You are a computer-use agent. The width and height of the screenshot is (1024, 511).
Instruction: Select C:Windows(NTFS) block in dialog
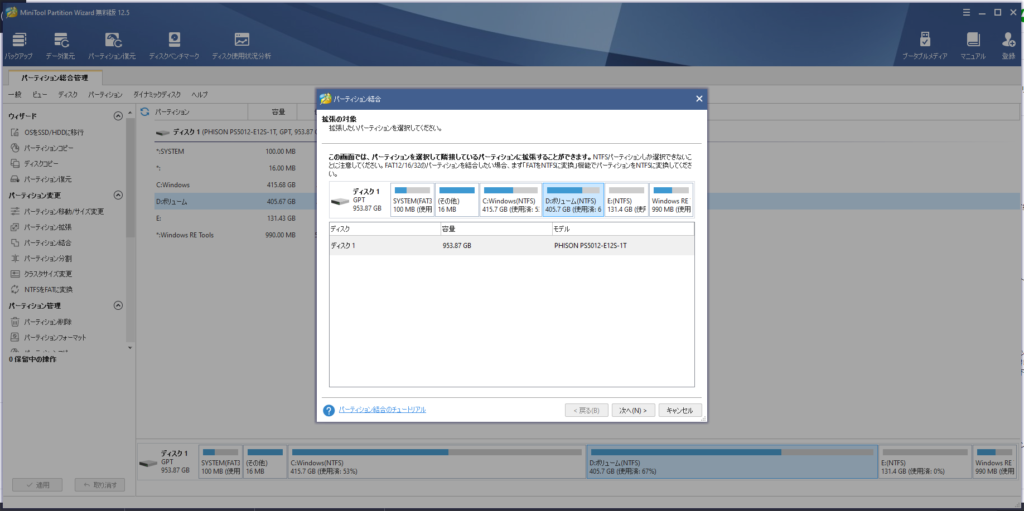click(510, 200)
